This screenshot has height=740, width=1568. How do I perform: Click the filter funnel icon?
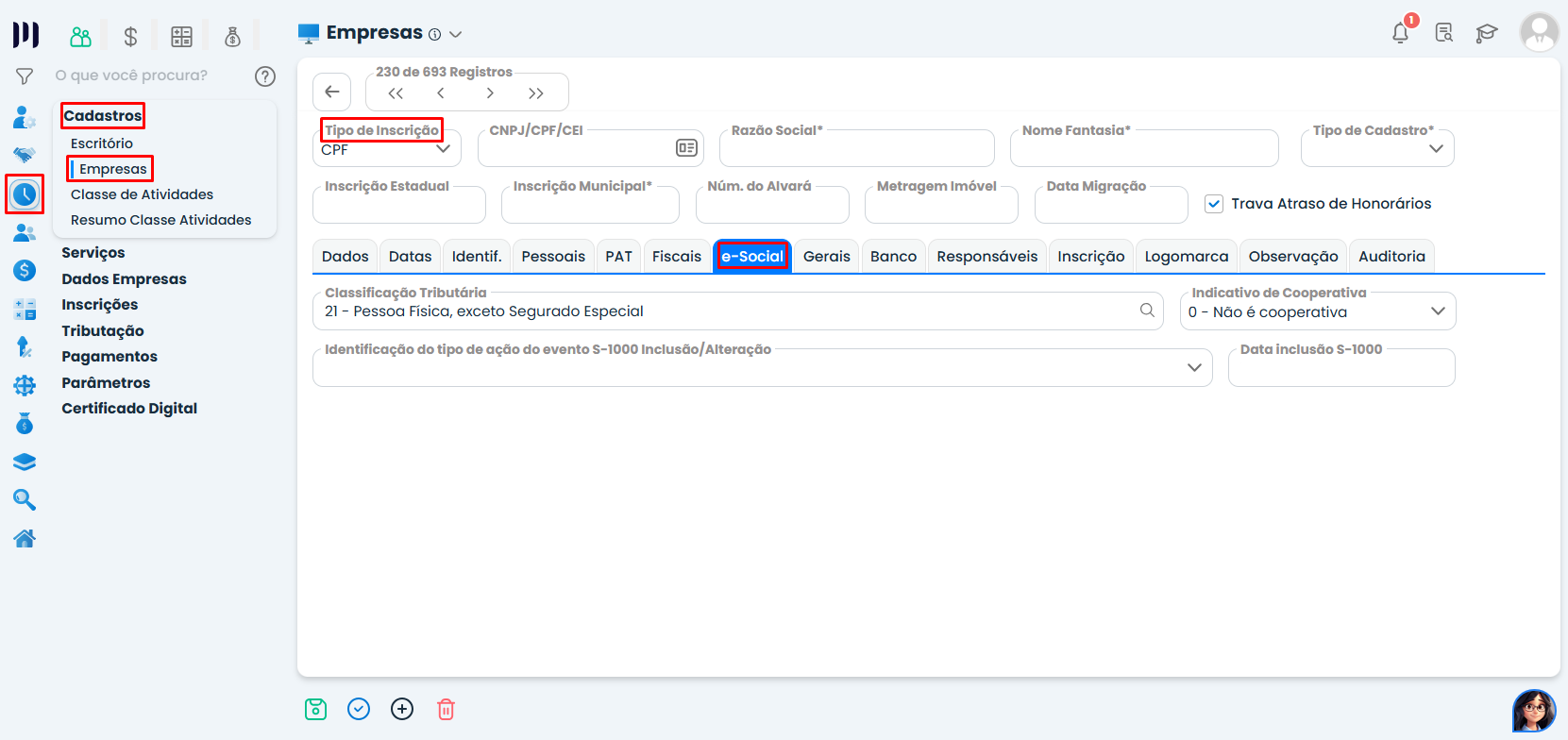pos(25,76)
